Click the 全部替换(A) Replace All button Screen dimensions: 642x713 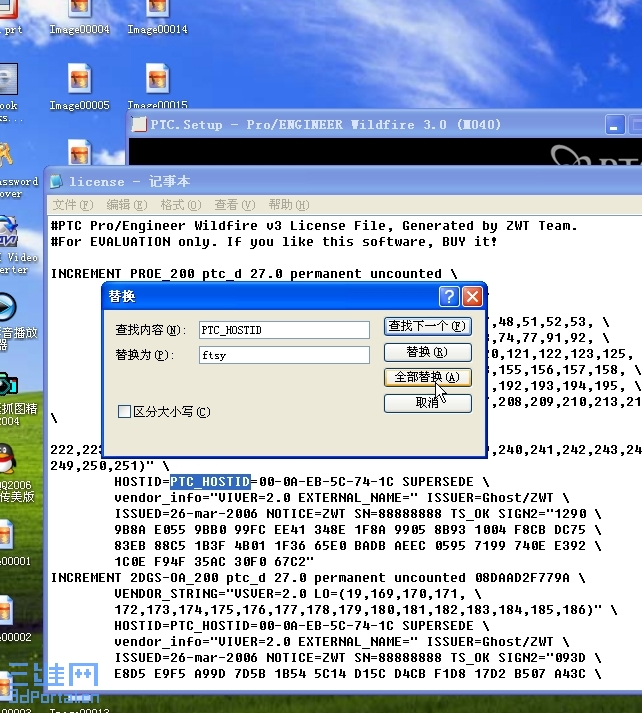(427, 377)
